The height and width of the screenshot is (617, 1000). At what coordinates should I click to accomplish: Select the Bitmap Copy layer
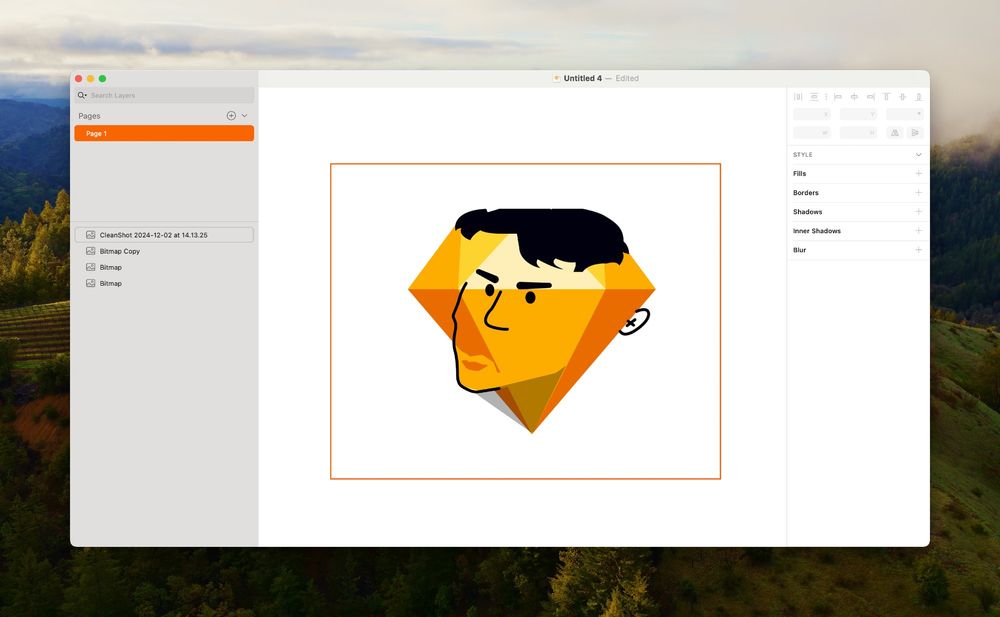[164, 251]
